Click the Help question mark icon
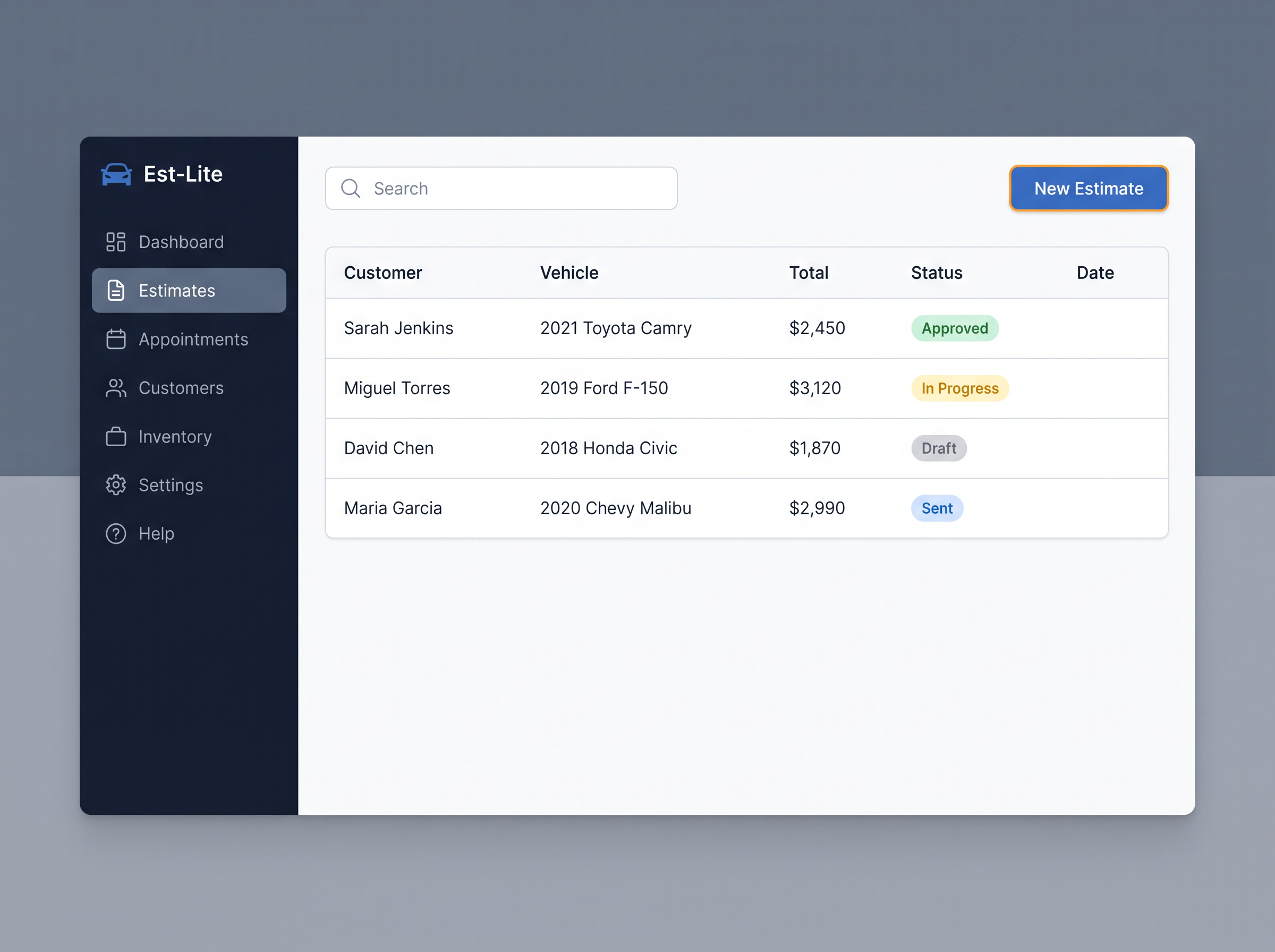 116,533
